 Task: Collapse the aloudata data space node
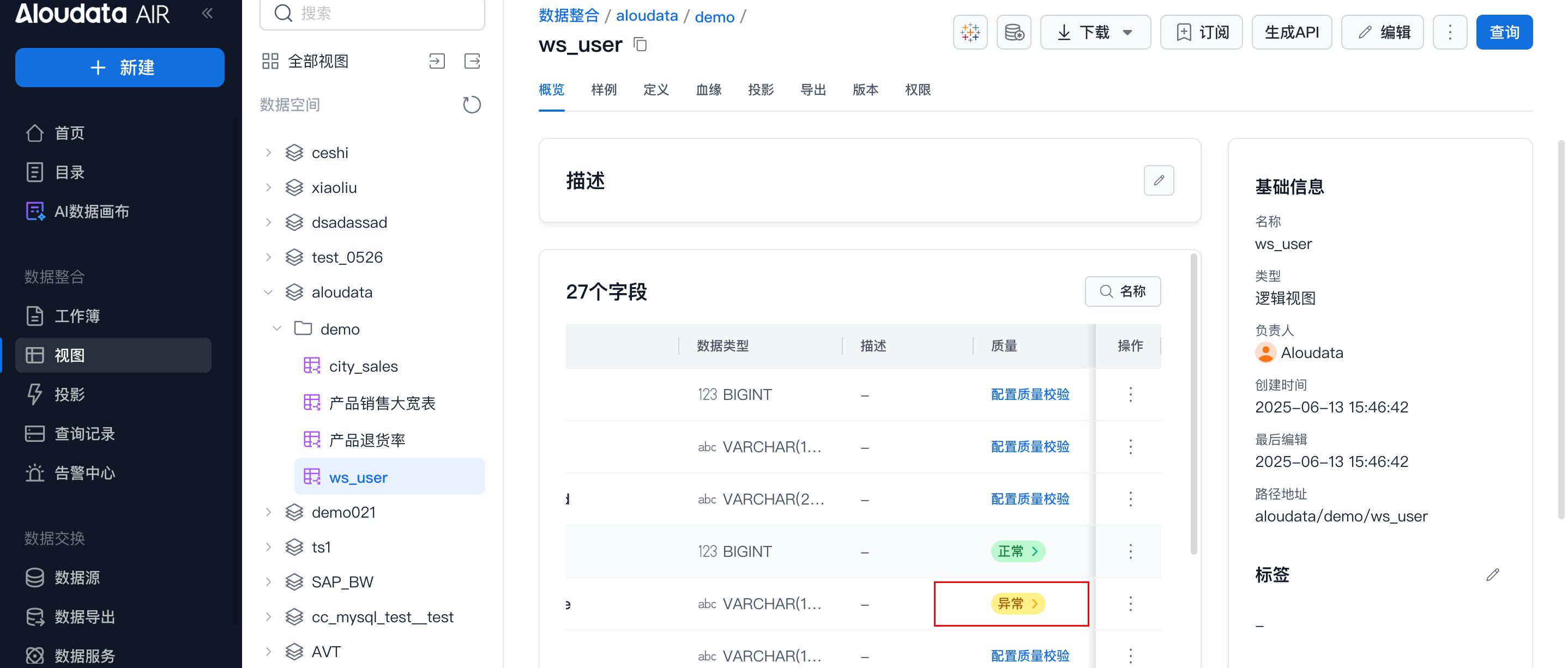pos(268,292)
